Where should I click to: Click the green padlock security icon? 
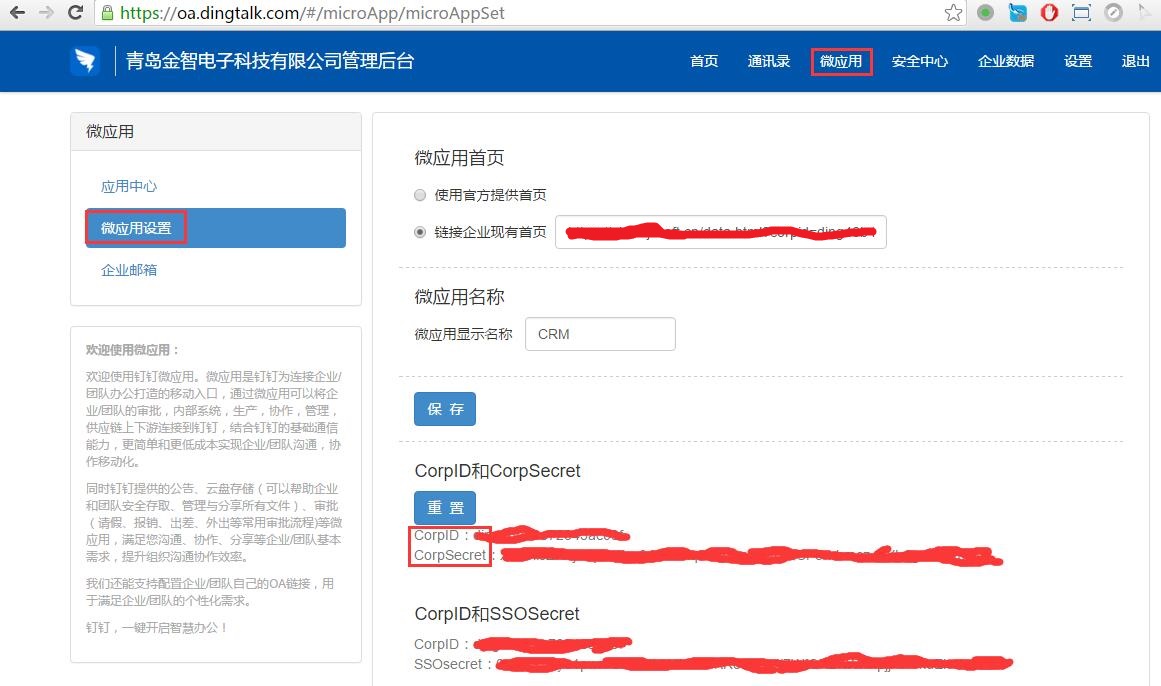(107, 13)
